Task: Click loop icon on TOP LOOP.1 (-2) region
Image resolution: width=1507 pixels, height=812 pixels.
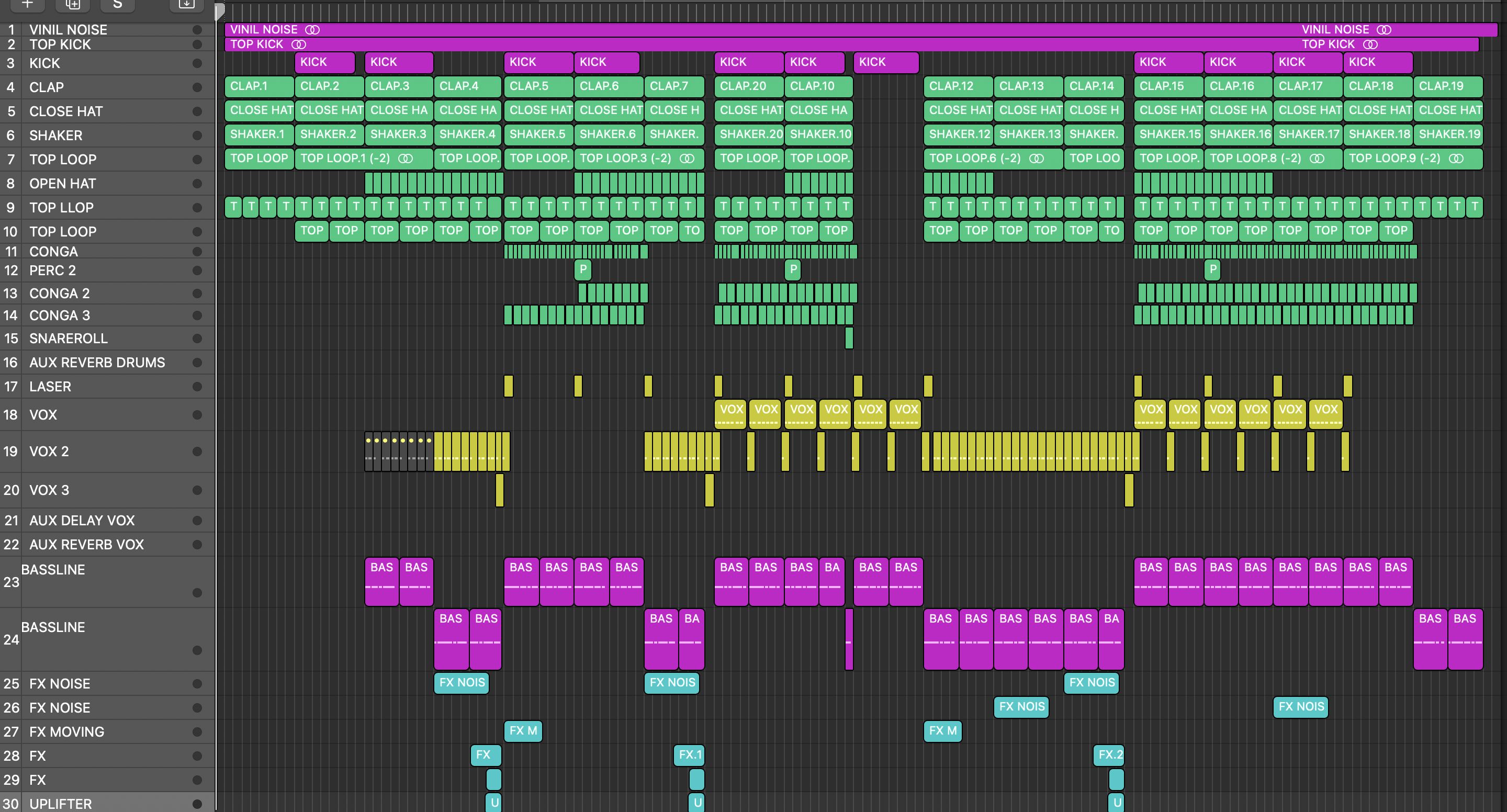Action: click(x=406, y=159)
